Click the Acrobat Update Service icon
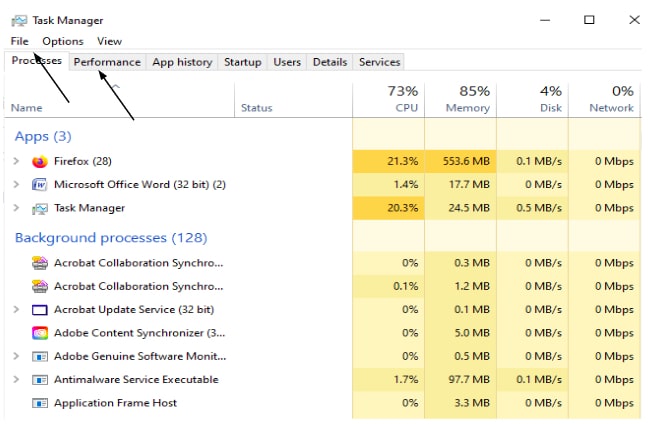648x424 pixels. click(40, 310)
